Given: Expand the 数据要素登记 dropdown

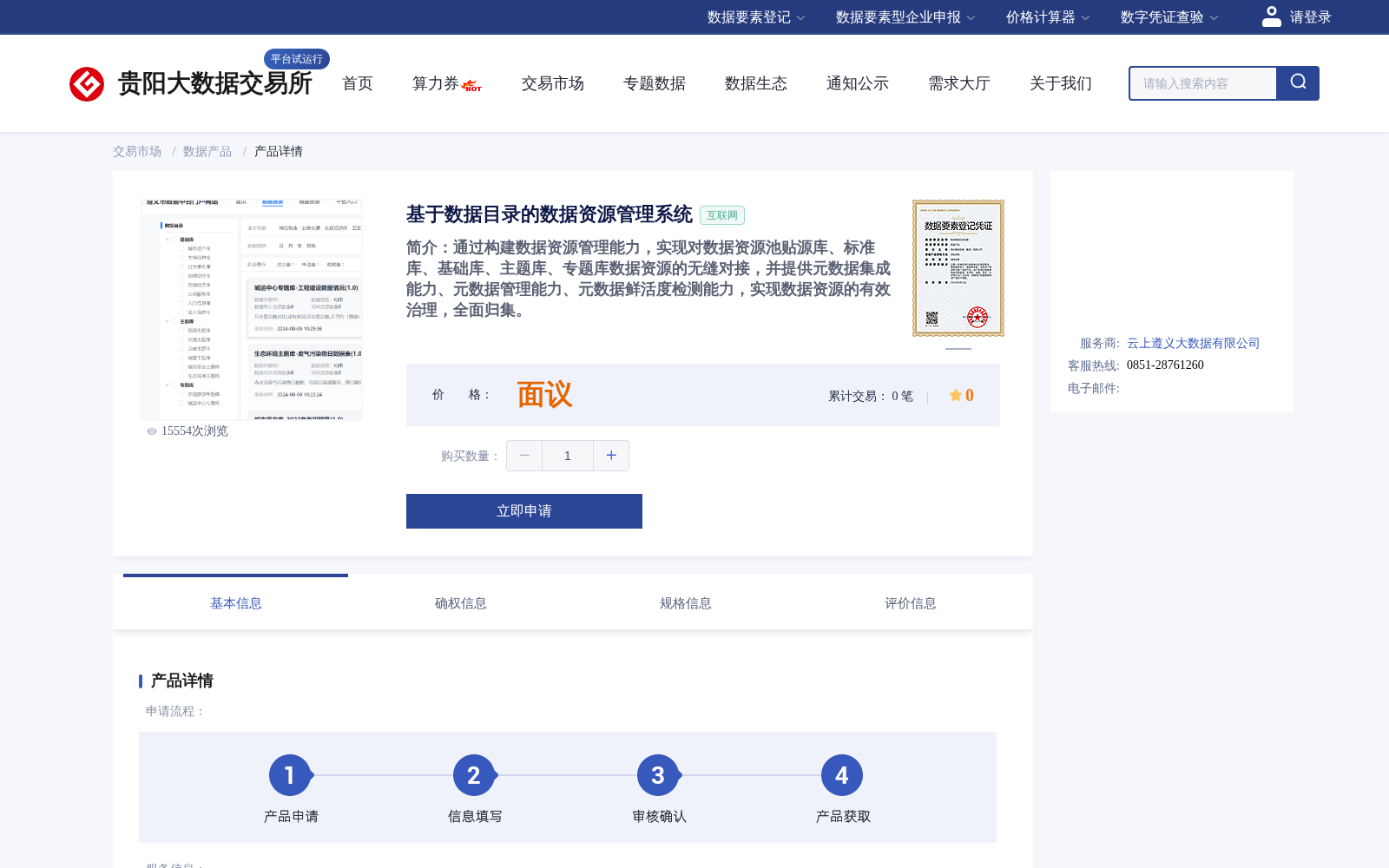Looking at the screenshot, I should click(x=756, y=17).
